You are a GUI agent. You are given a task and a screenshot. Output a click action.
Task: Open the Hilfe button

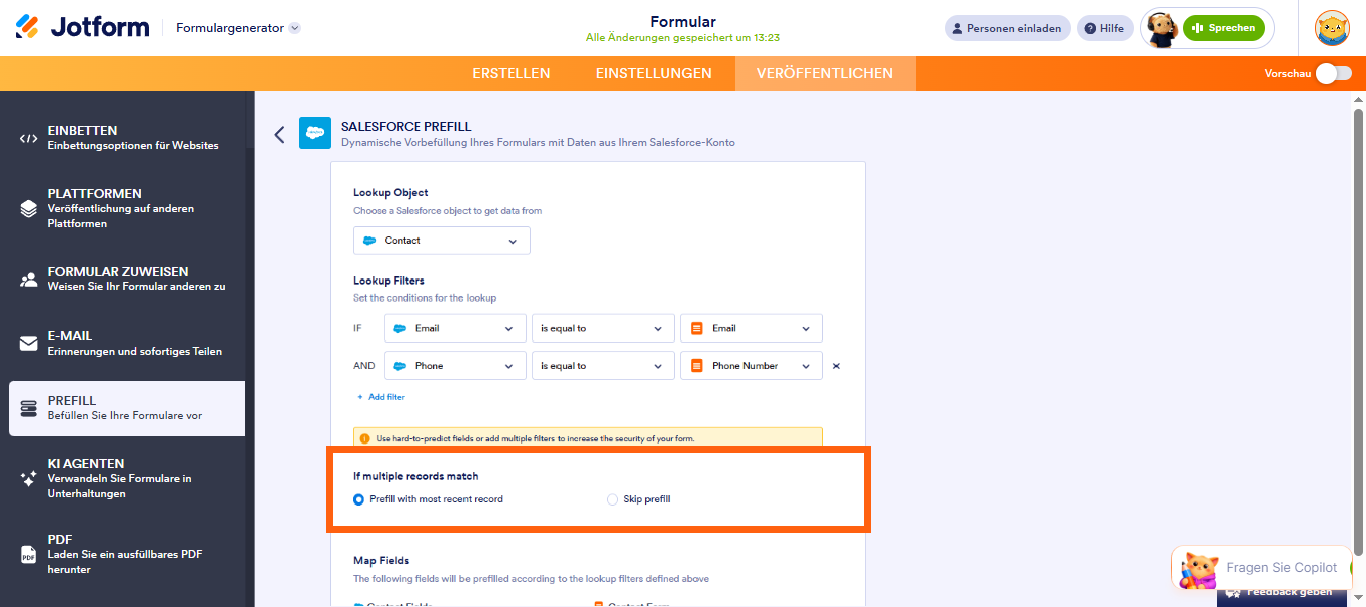pyautogui.click(x=1105, y=28)
